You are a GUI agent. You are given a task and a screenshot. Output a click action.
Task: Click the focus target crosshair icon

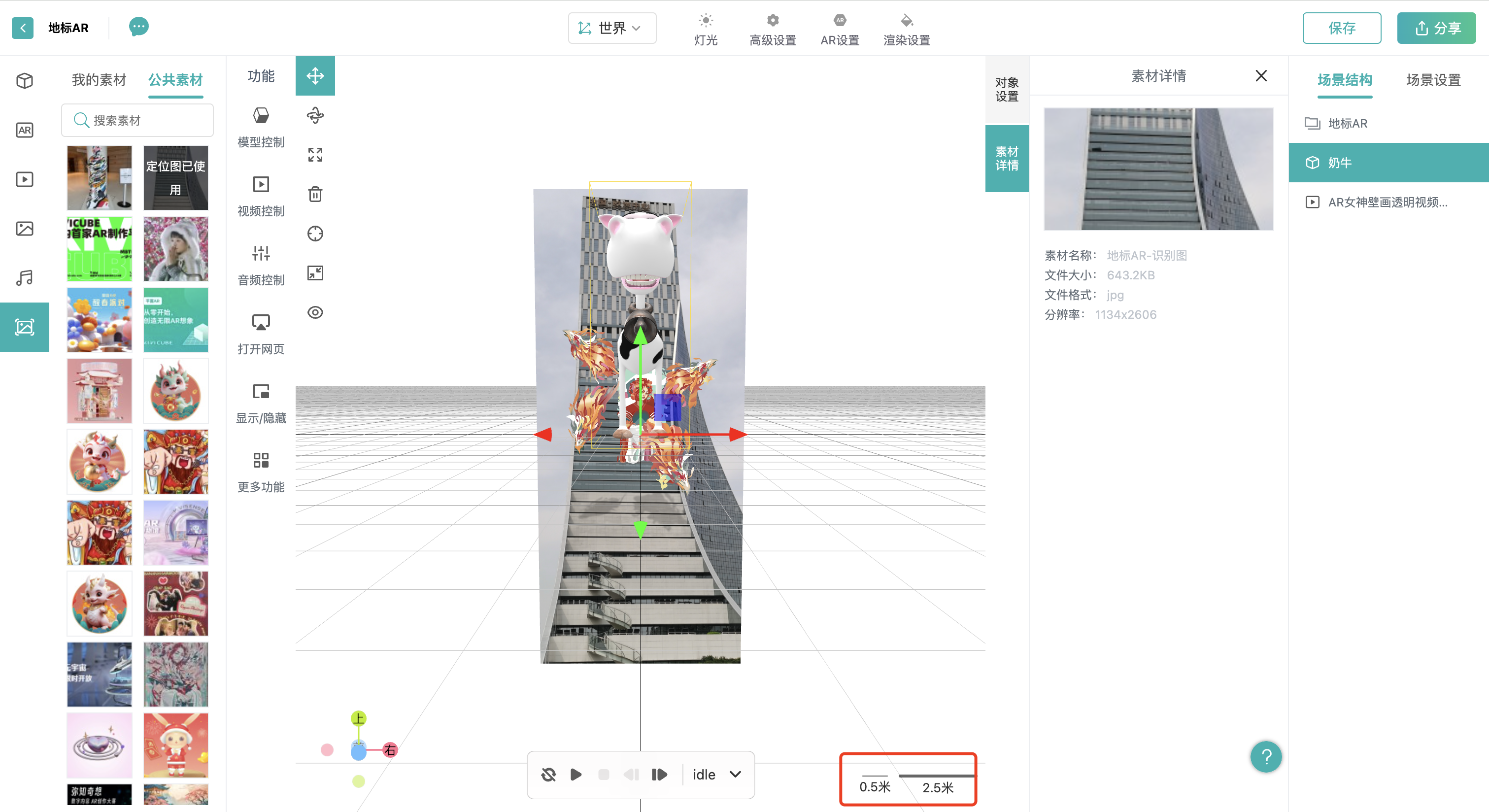point(315,234)
